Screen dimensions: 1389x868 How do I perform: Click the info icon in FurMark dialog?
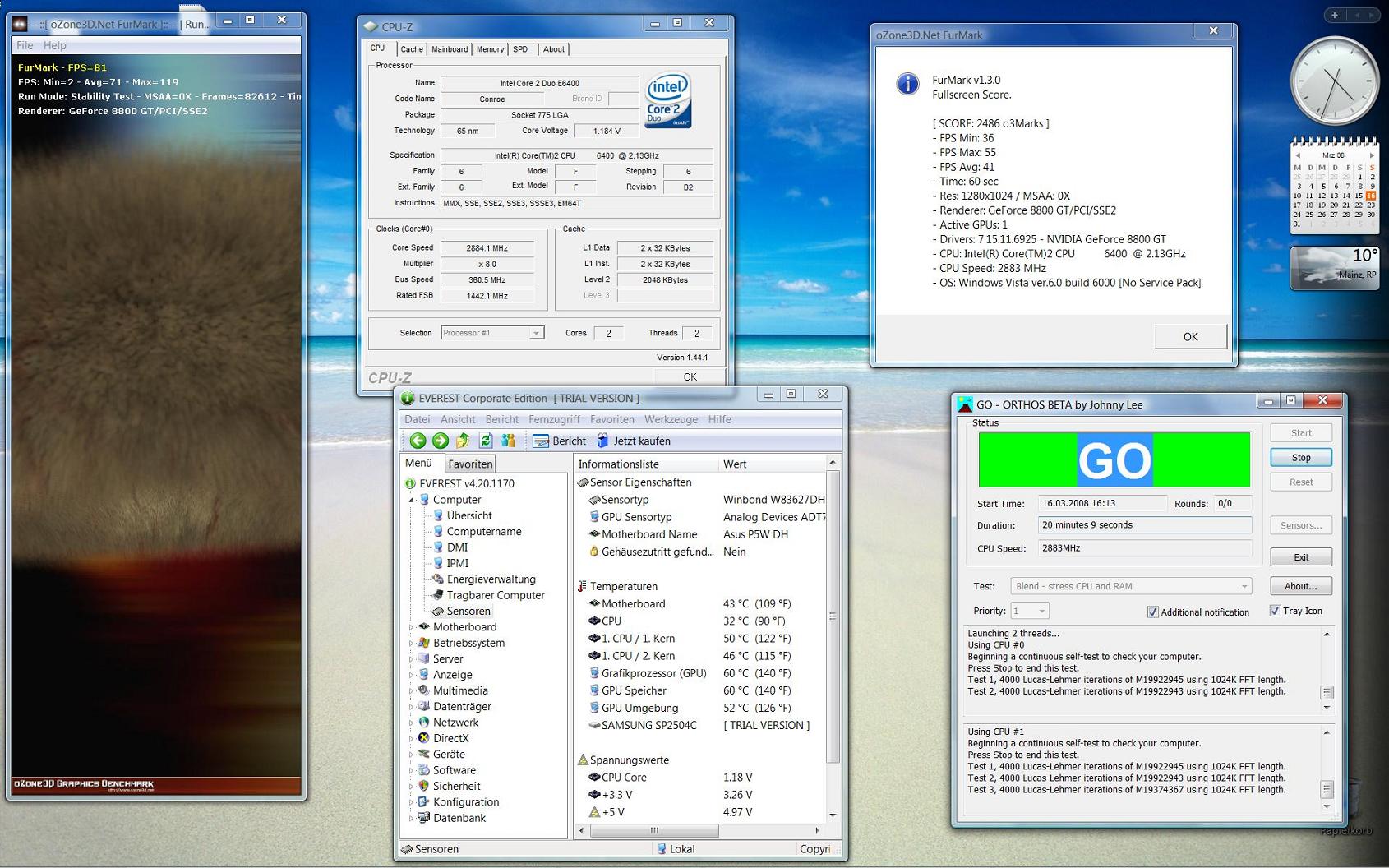[907, 84]
